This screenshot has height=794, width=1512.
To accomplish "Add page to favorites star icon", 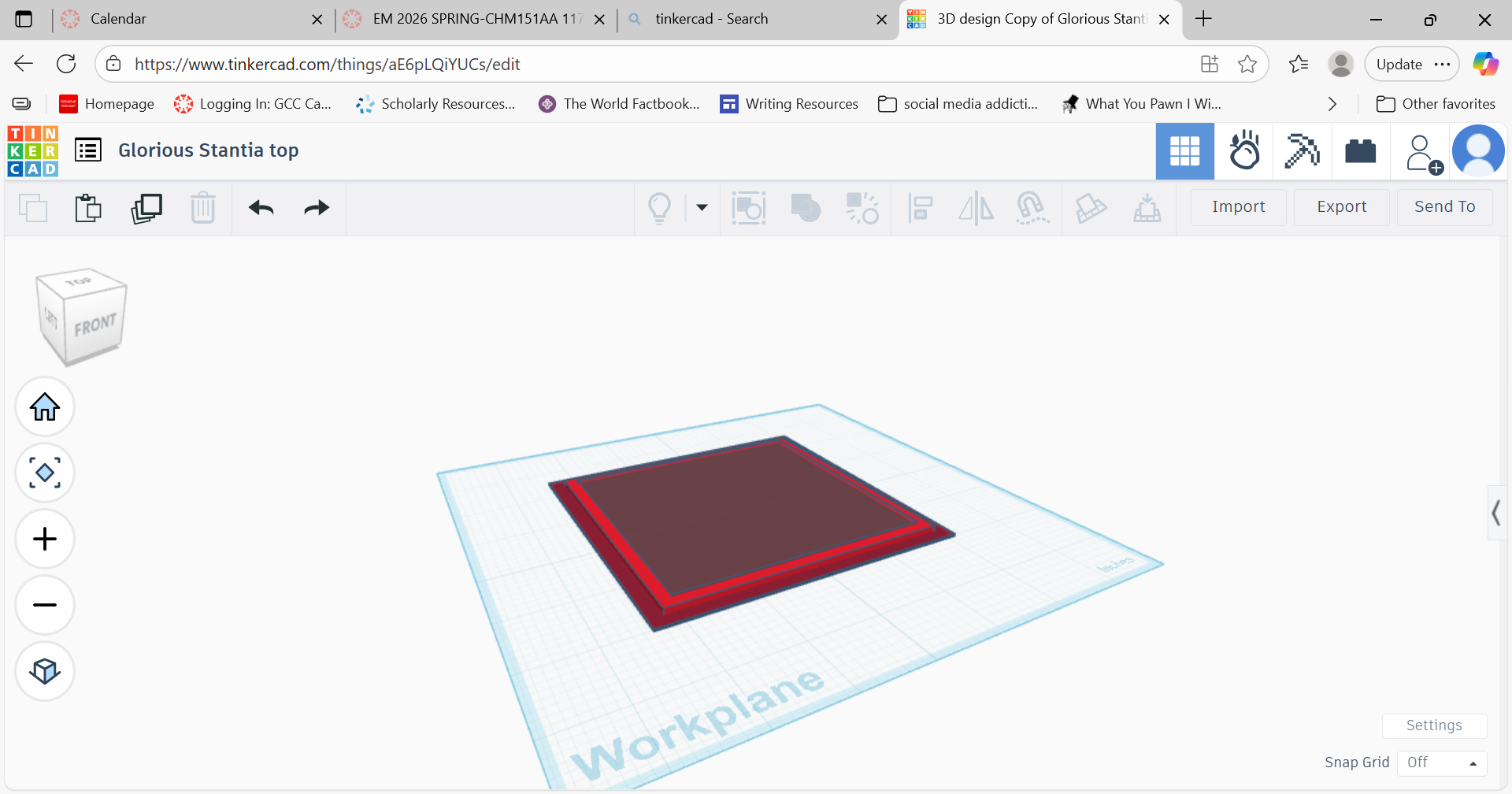I will 1247,64.
